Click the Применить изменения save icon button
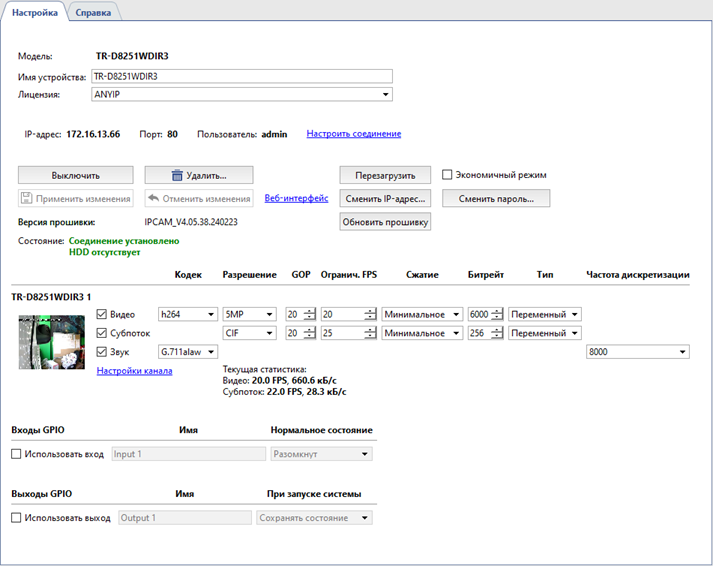The image size is (713, 566). click(75, 198)
